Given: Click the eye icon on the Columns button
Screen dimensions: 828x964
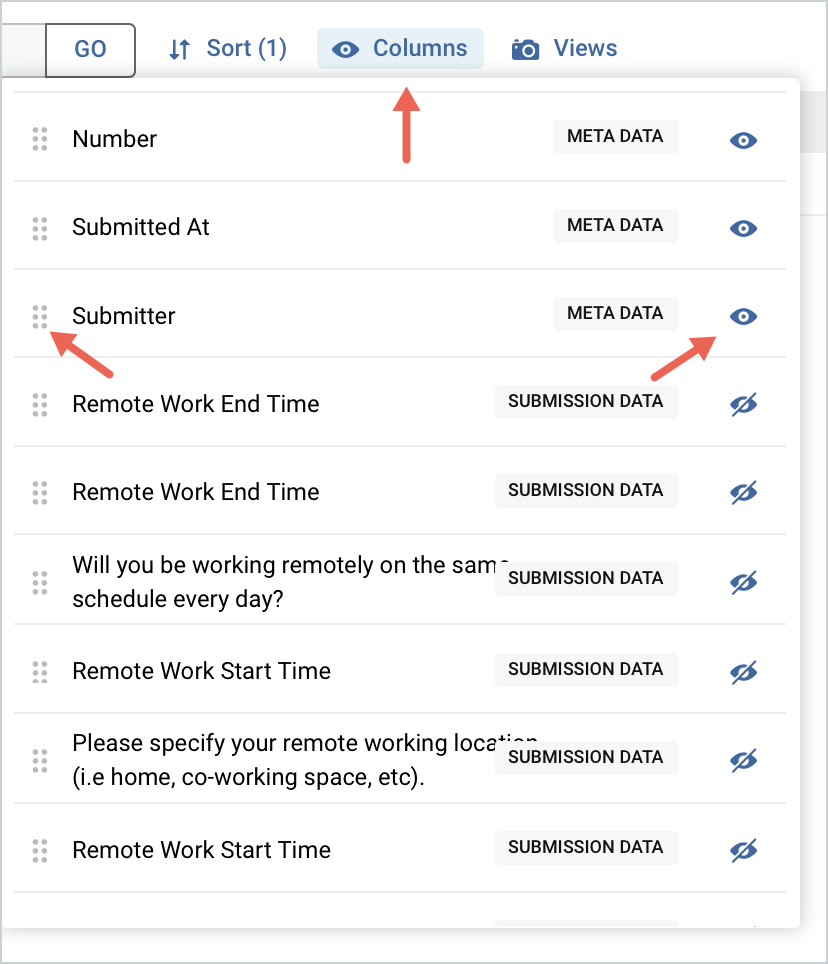Looking at the screenshot, I should [346, 48].
